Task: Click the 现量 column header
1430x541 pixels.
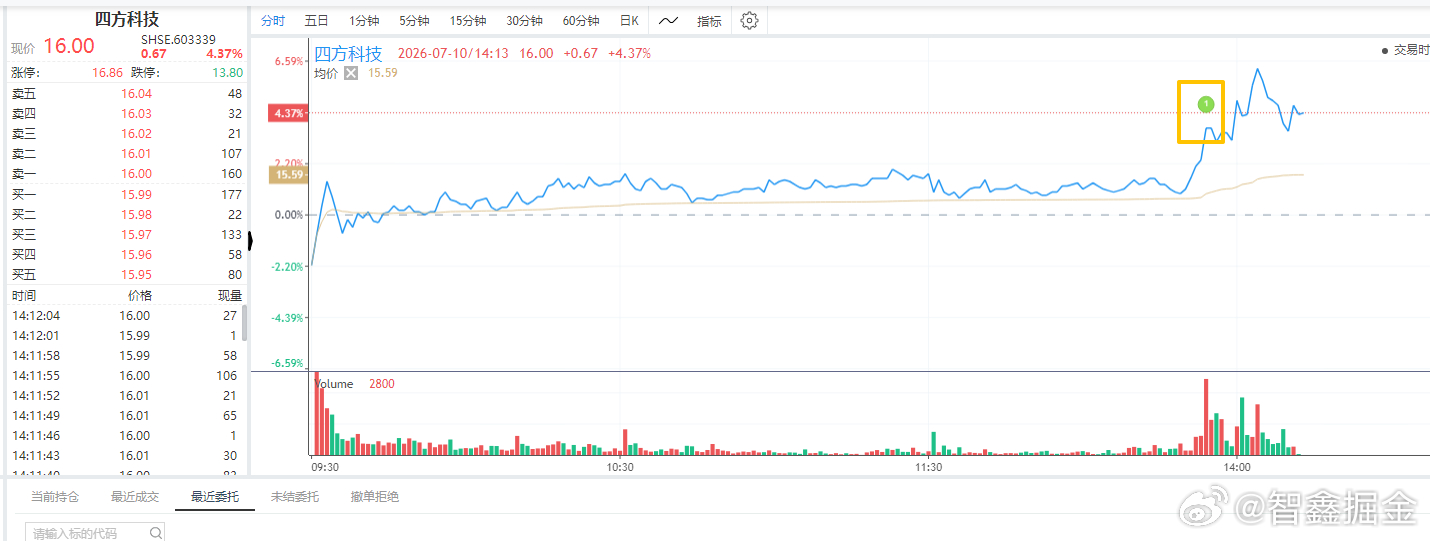Action: click(x=230, y=296)
